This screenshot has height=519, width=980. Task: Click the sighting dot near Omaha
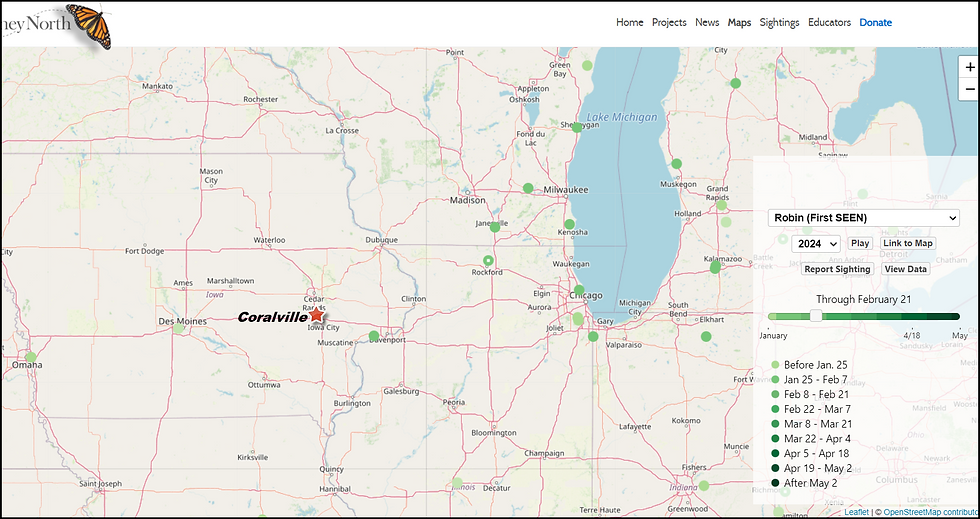(x=31, y=357)
